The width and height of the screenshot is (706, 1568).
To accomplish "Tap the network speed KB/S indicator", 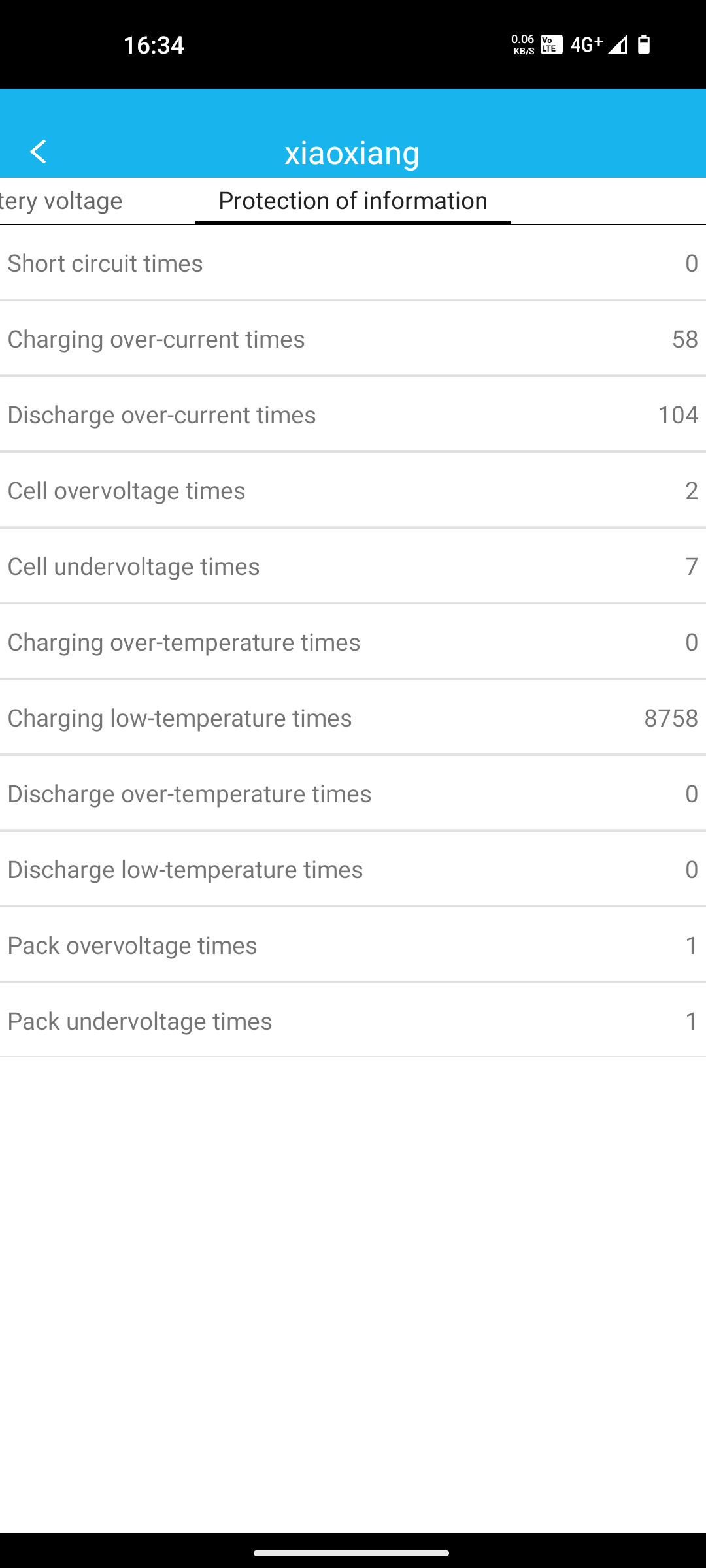I will [x=523, y=44].
